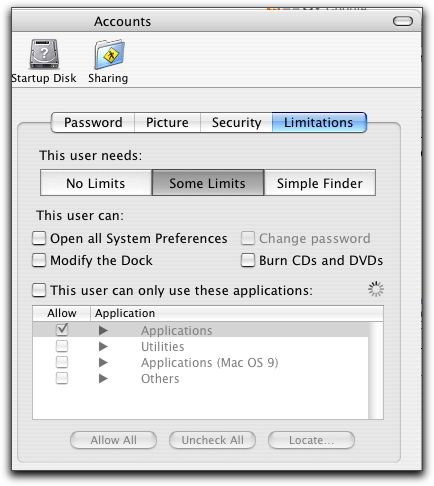
Task: Check the Utilities allow checkbox
Action: point(62,346)
